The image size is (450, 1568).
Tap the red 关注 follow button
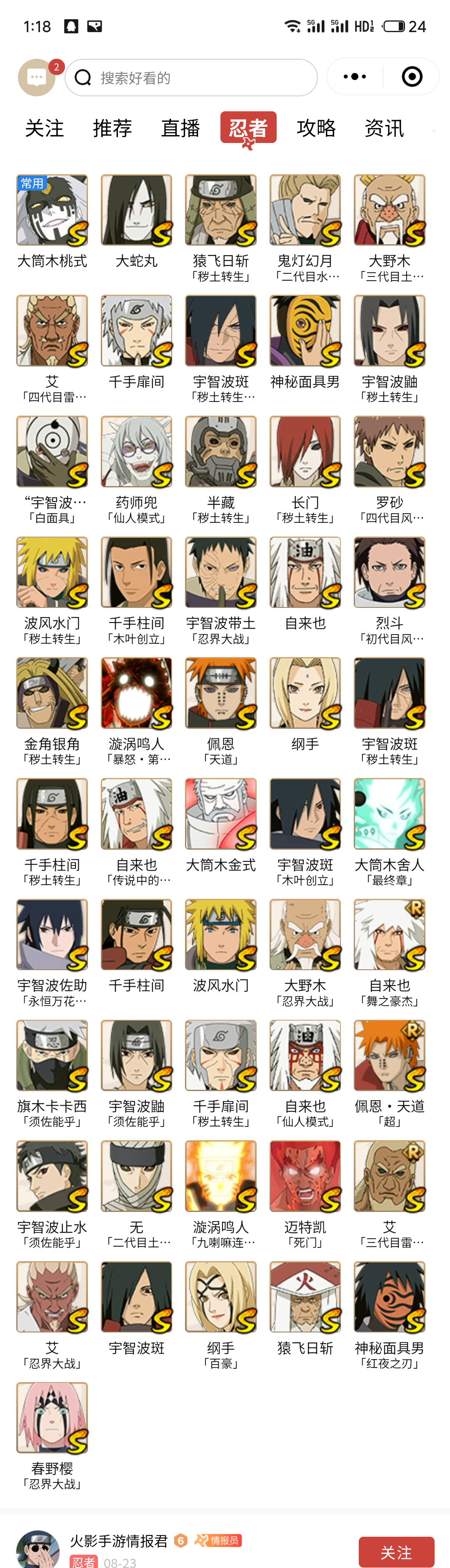(397, 1552)
